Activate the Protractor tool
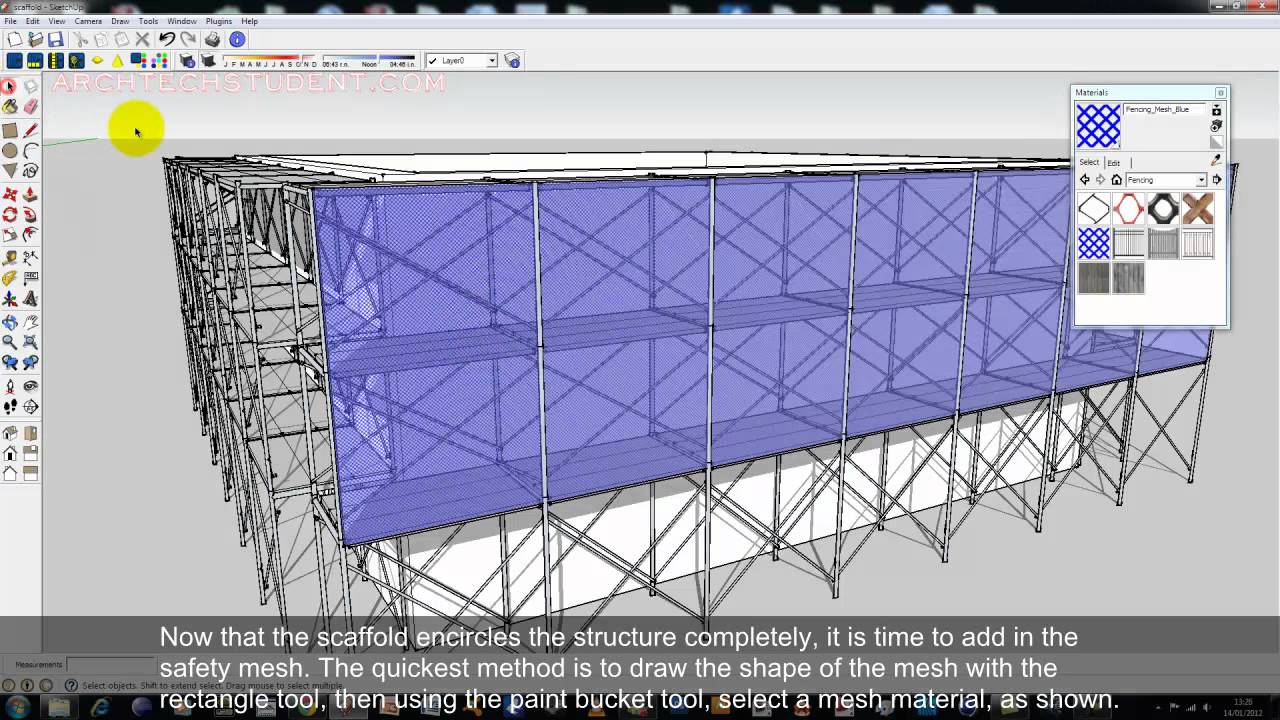 9,278
